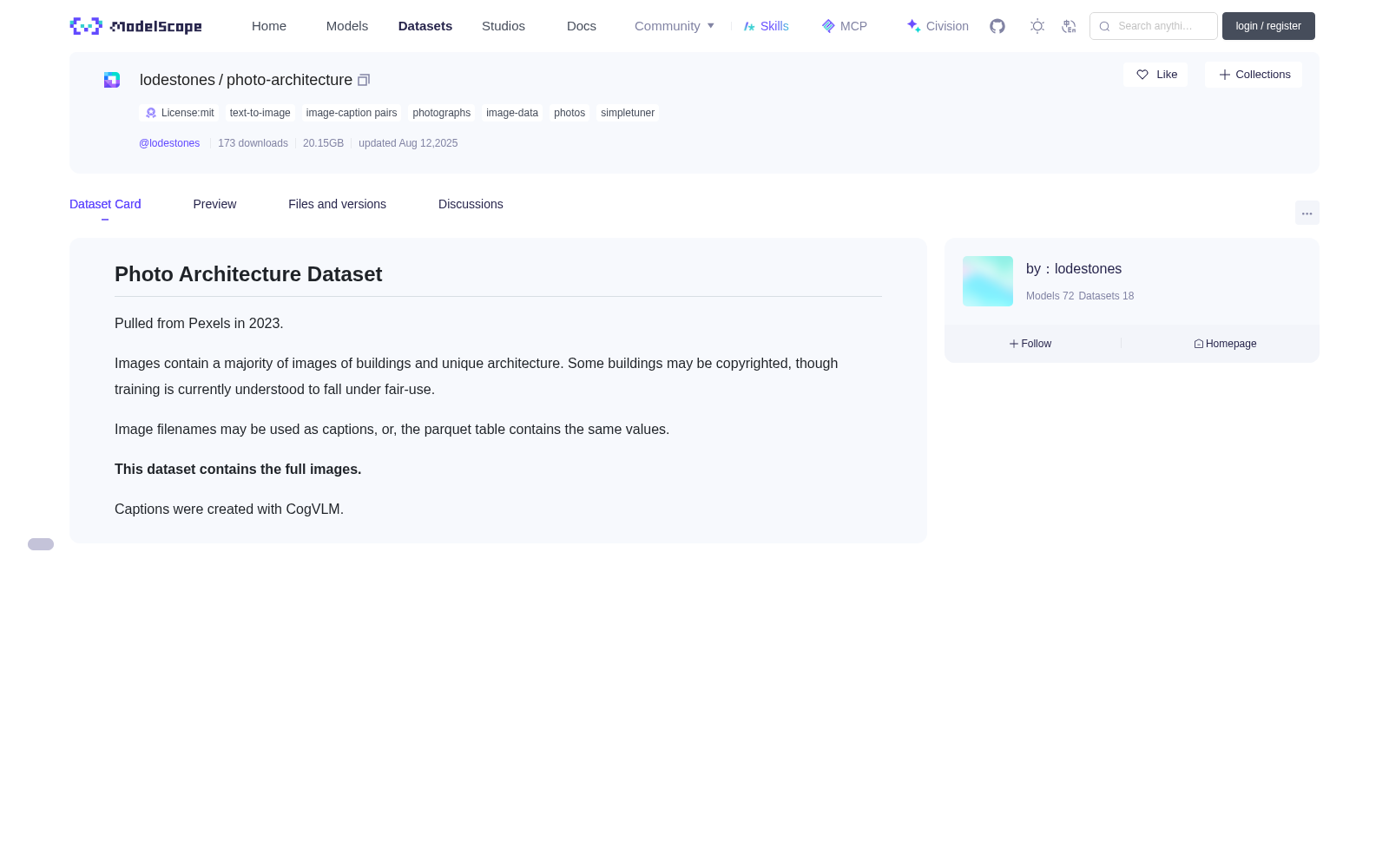Click the Civision star icon

[x=913, y=26]
